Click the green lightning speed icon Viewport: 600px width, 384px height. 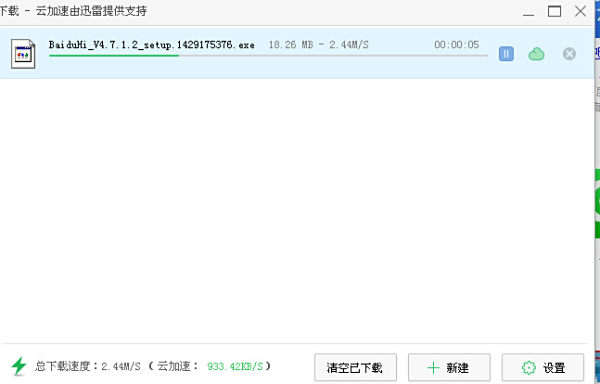click(x=19, y=366)
